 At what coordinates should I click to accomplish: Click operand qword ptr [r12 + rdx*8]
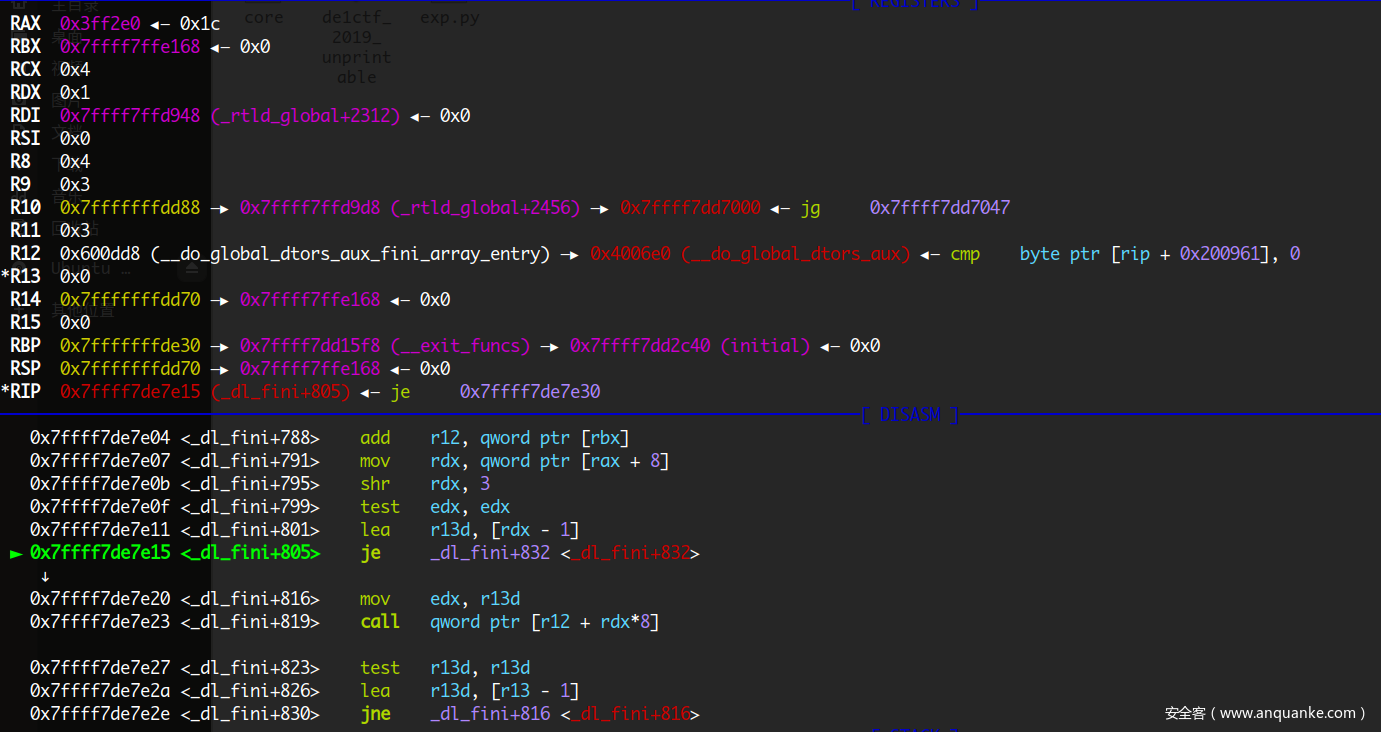[545, 622]
